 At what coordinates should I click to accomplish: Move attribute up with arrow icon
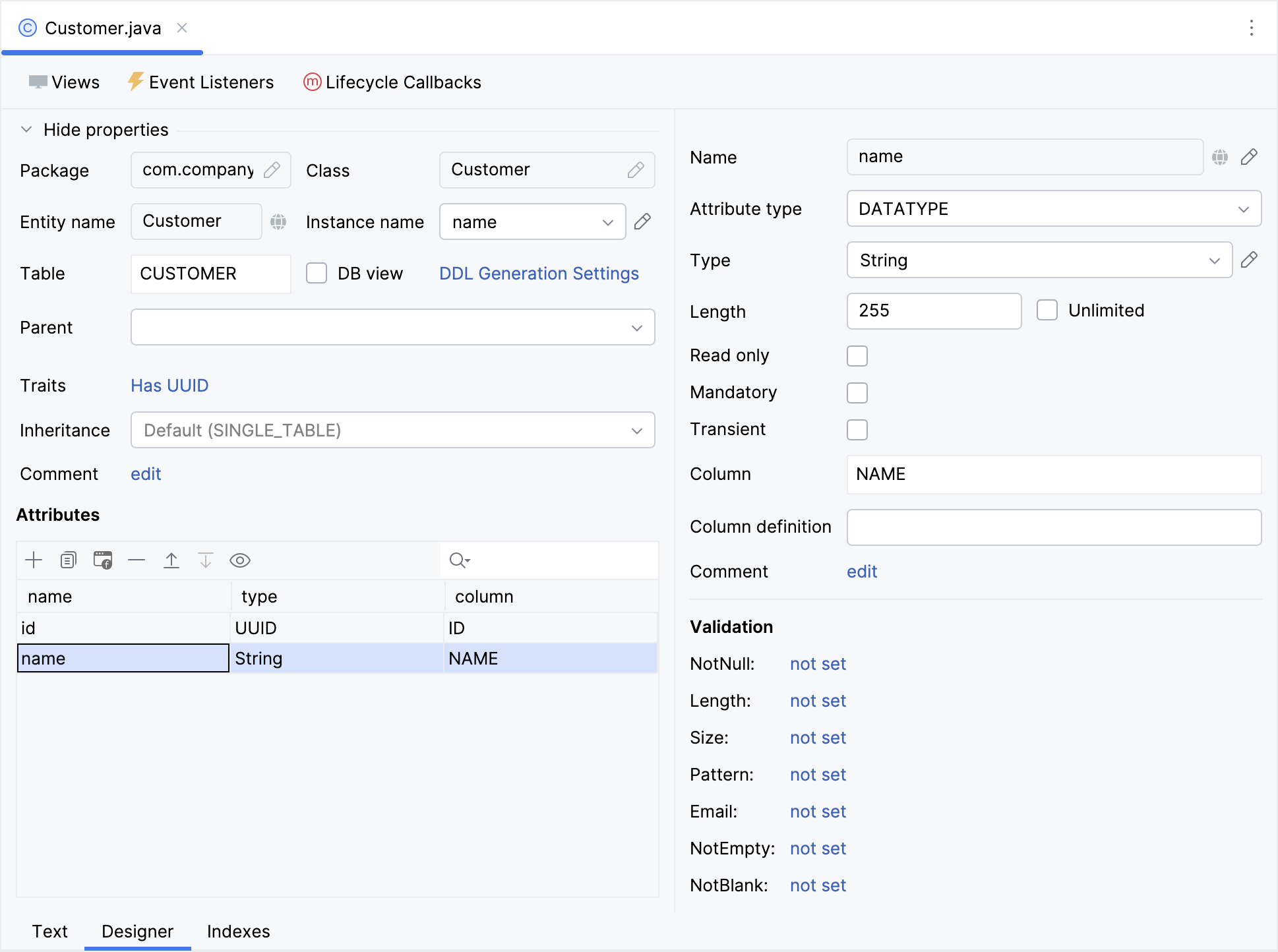point(171,560)
